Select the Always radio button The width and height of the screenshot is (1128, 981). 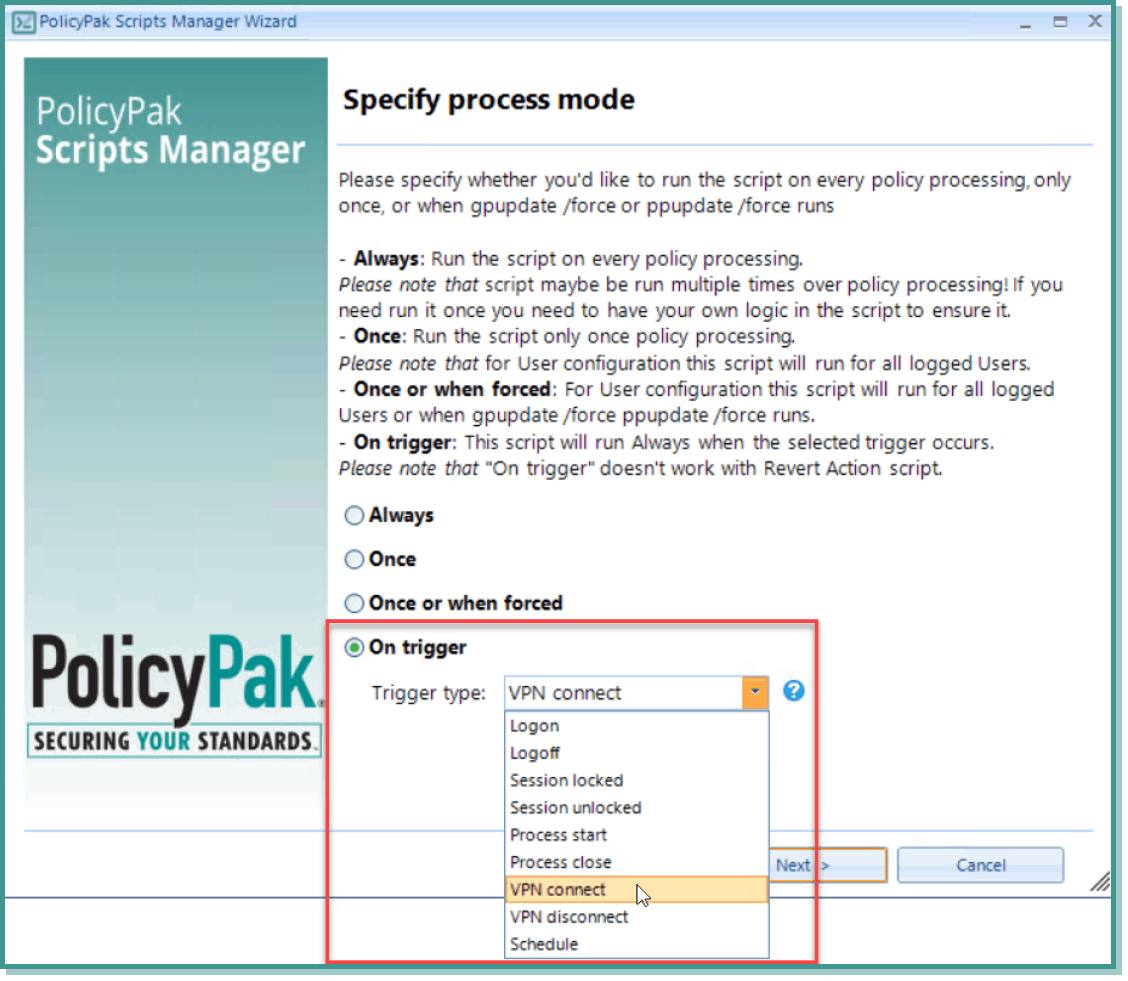354,516
